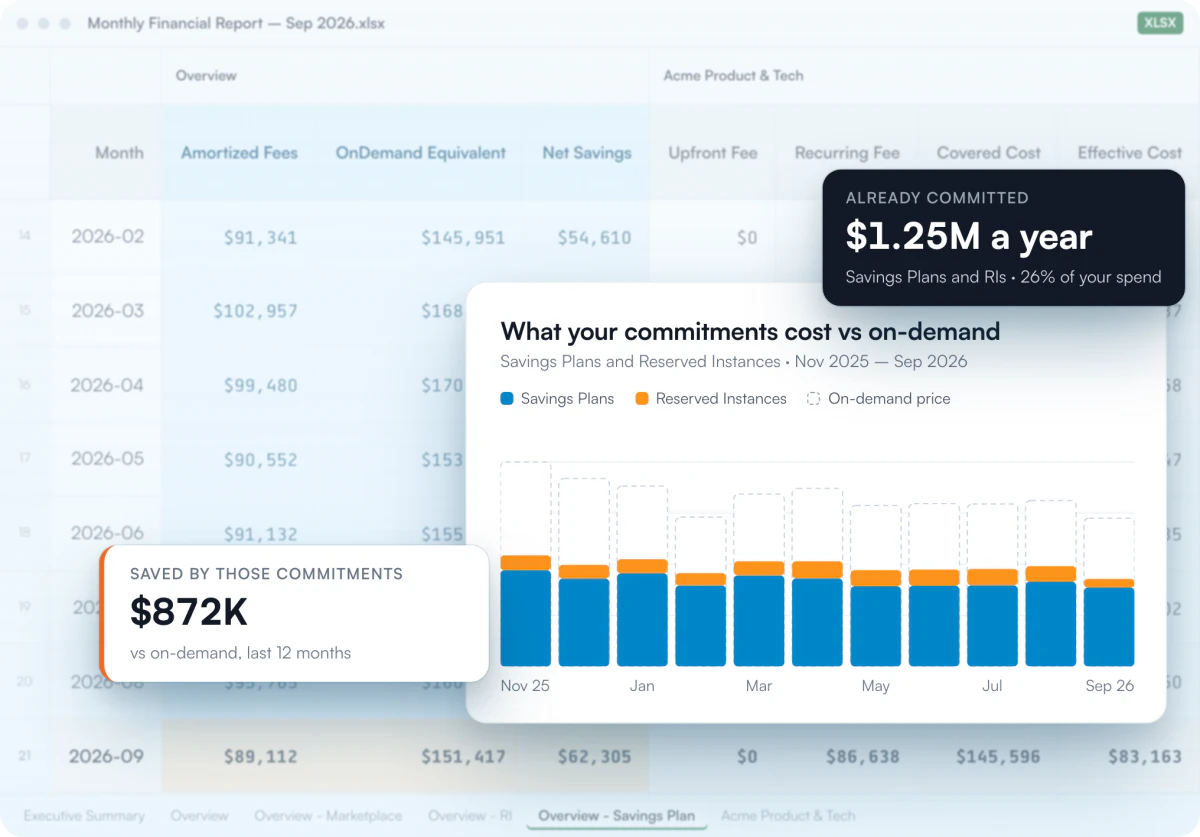Click the XLSX file type badge
Screen dimensions: 1200x837
(x=1160, y=23)
